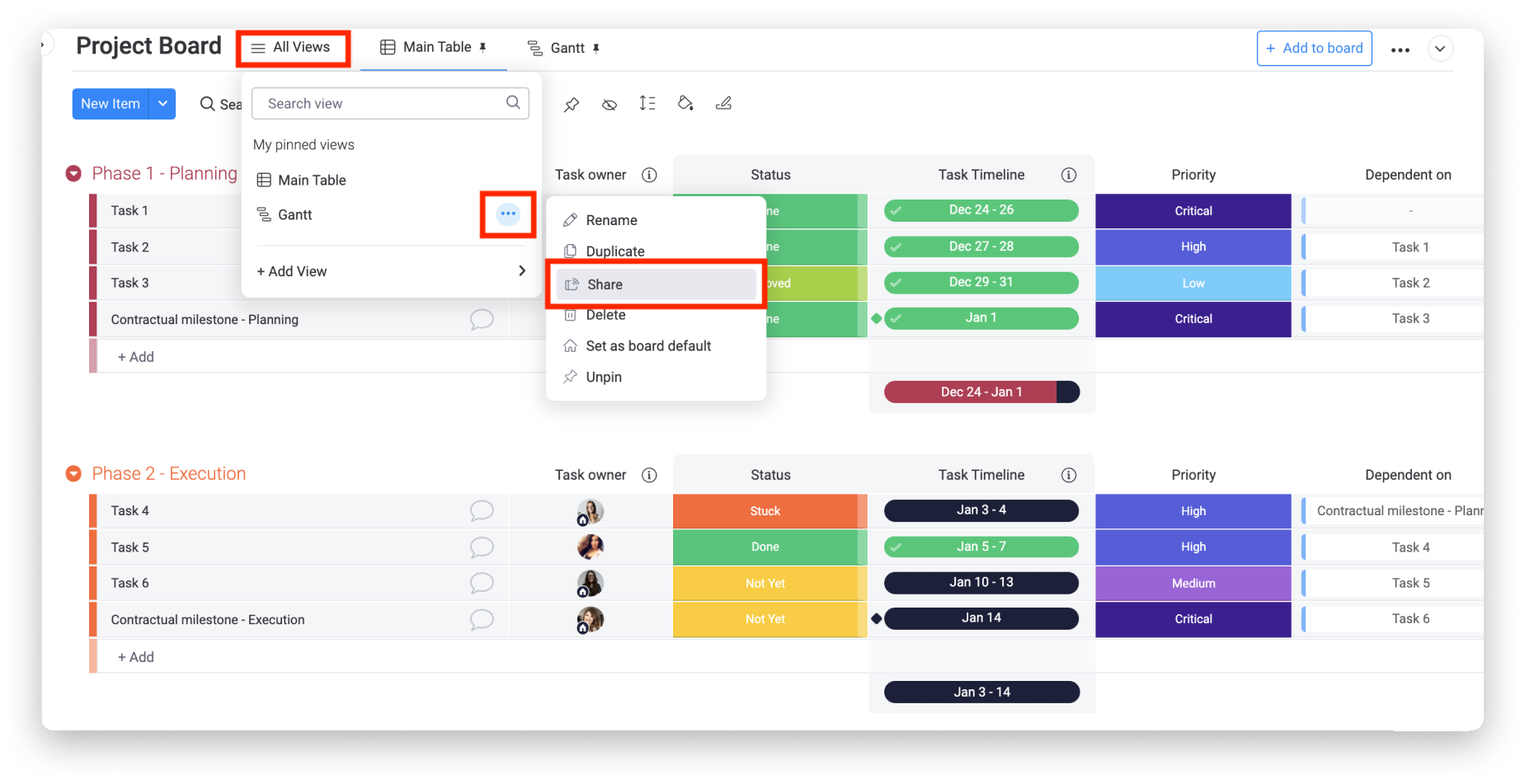
Task: Choose Share from context menu
Action: click(x=657, y=284)
